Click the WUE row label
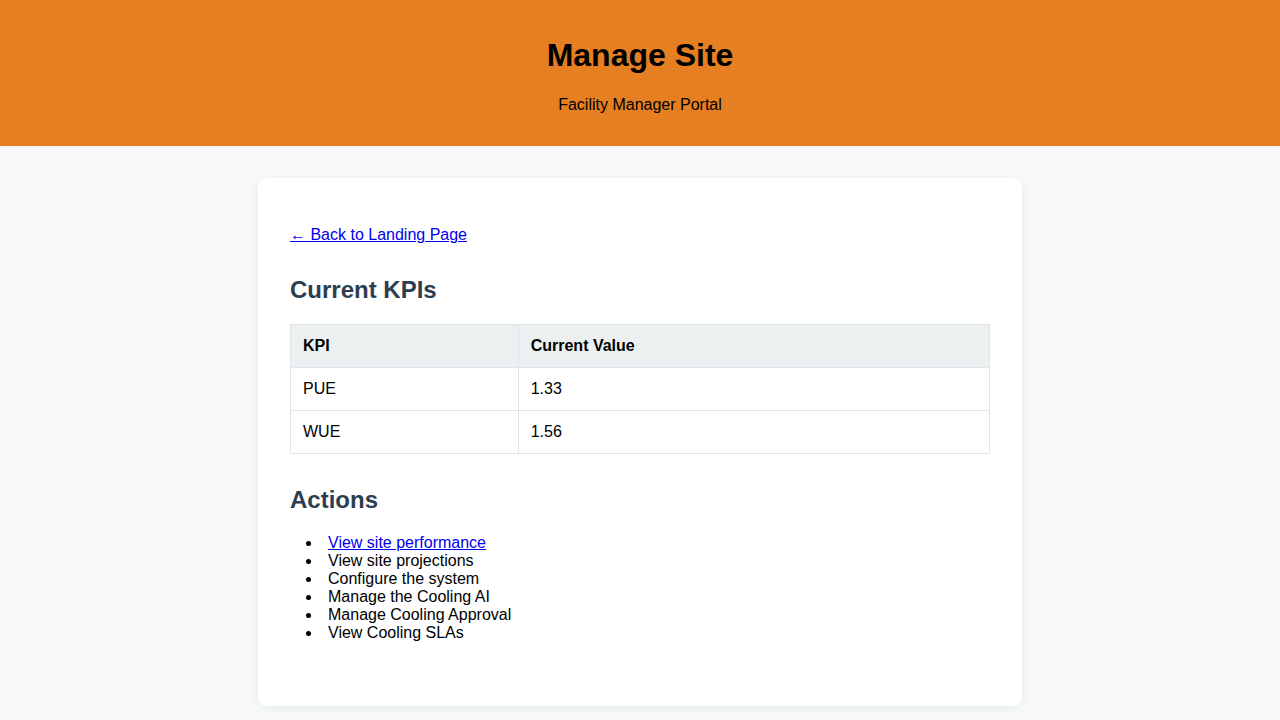Screen dimensions: 1280x720 coord(321,431)
